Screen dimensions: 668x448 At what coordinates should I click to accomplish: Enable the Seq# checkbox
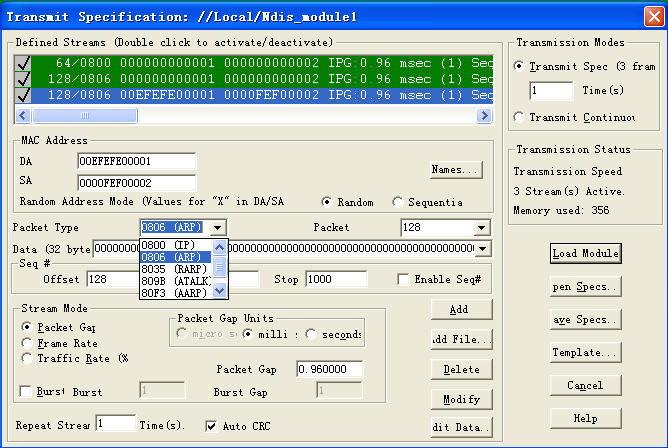[x=403, y=279]
